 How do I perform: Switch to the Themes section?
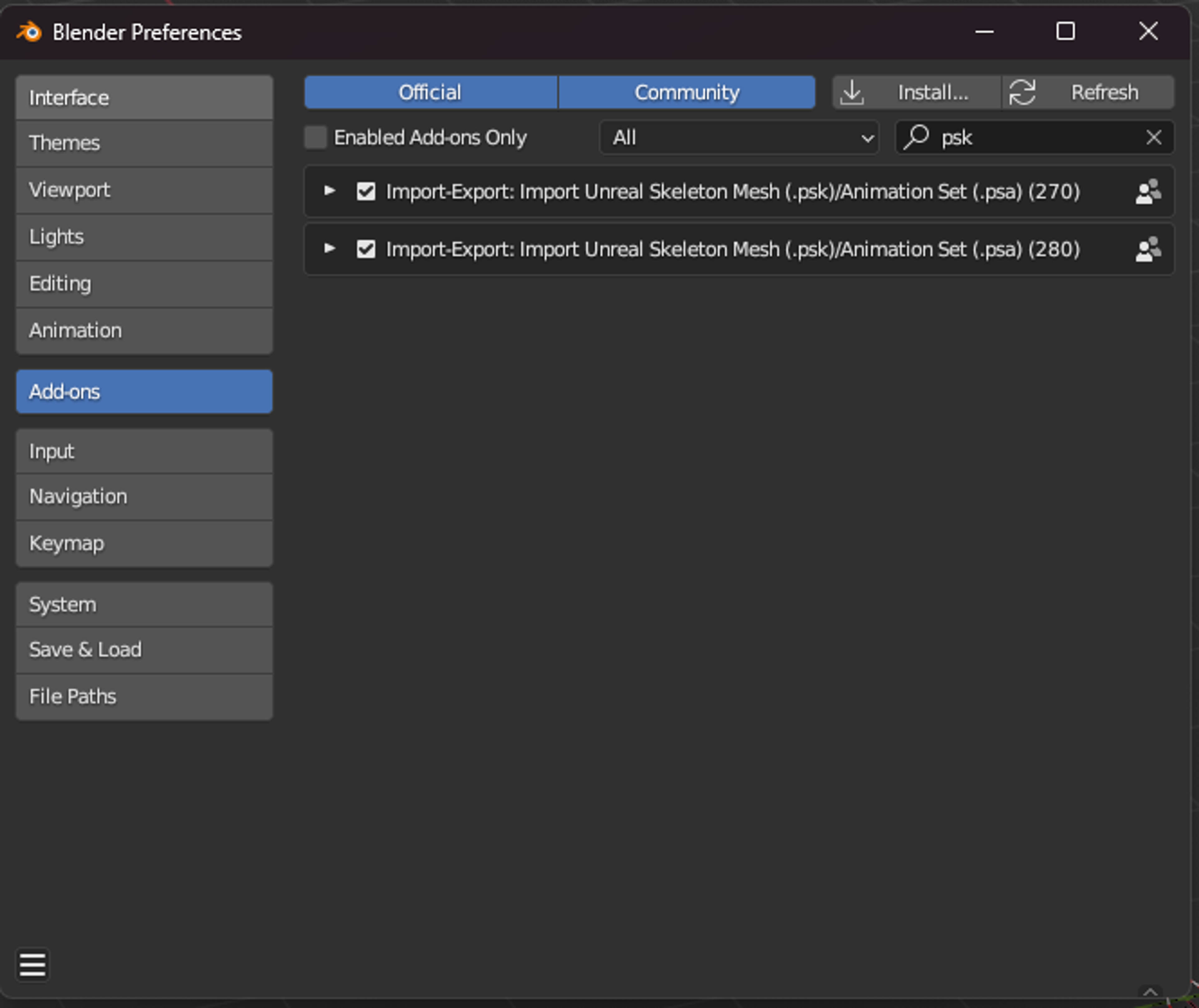[x=144, y=143]
